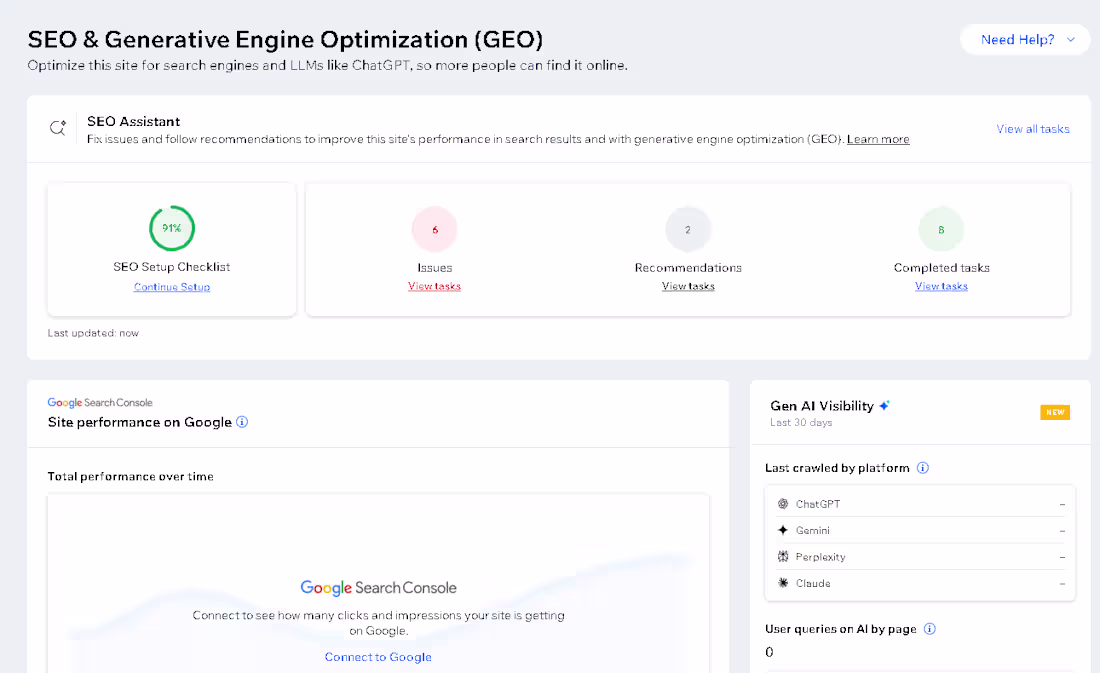Viewport: 1100px width, 673px height.
Task: View tasks under Completed tasks
Action: pos(941,286)
